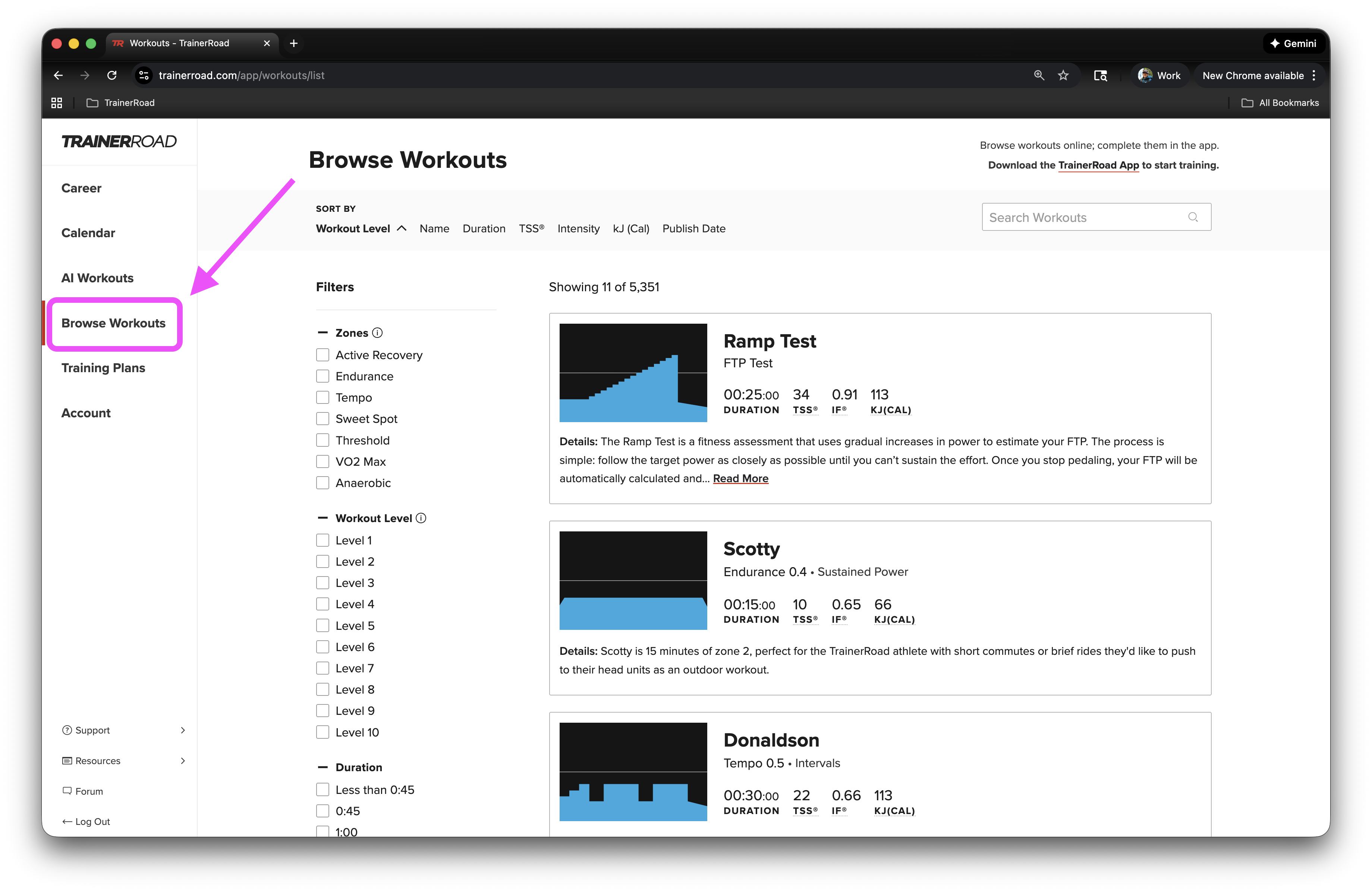Show the Workout Level info icon
The height and width of the screenshot is (892, 1372).
point(421,518)
